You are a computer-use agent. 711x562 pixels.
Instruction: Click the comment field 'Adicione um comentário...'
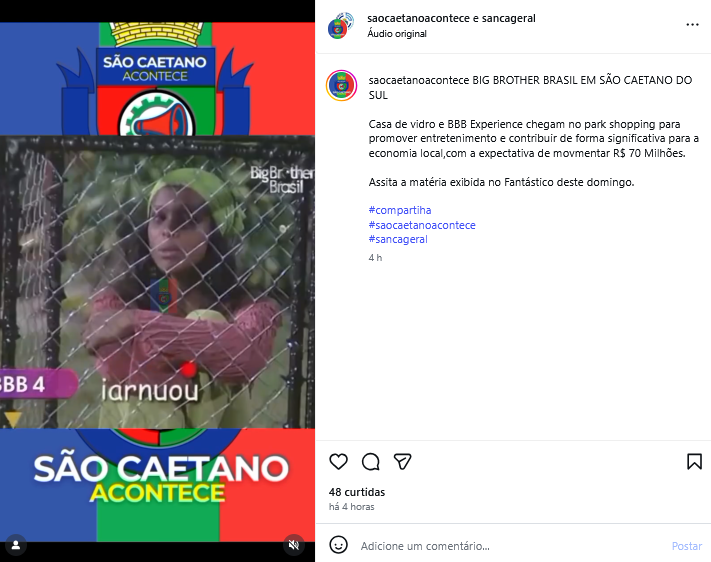(510, 546)
